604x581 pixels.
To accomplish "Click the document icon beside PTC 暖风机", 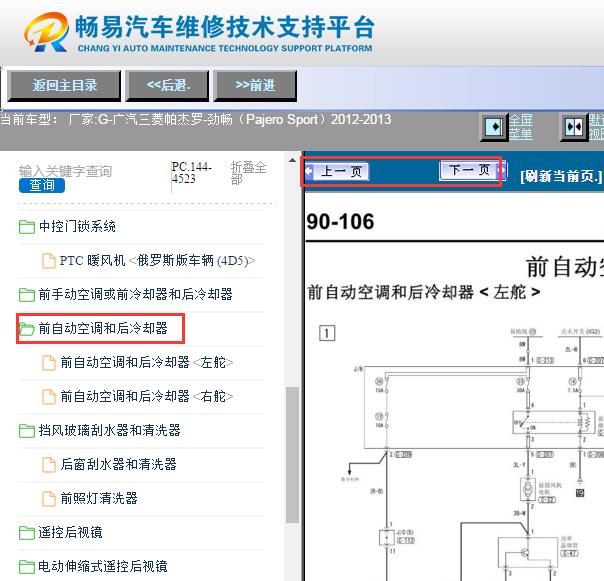I will click(x=49, y=260).
